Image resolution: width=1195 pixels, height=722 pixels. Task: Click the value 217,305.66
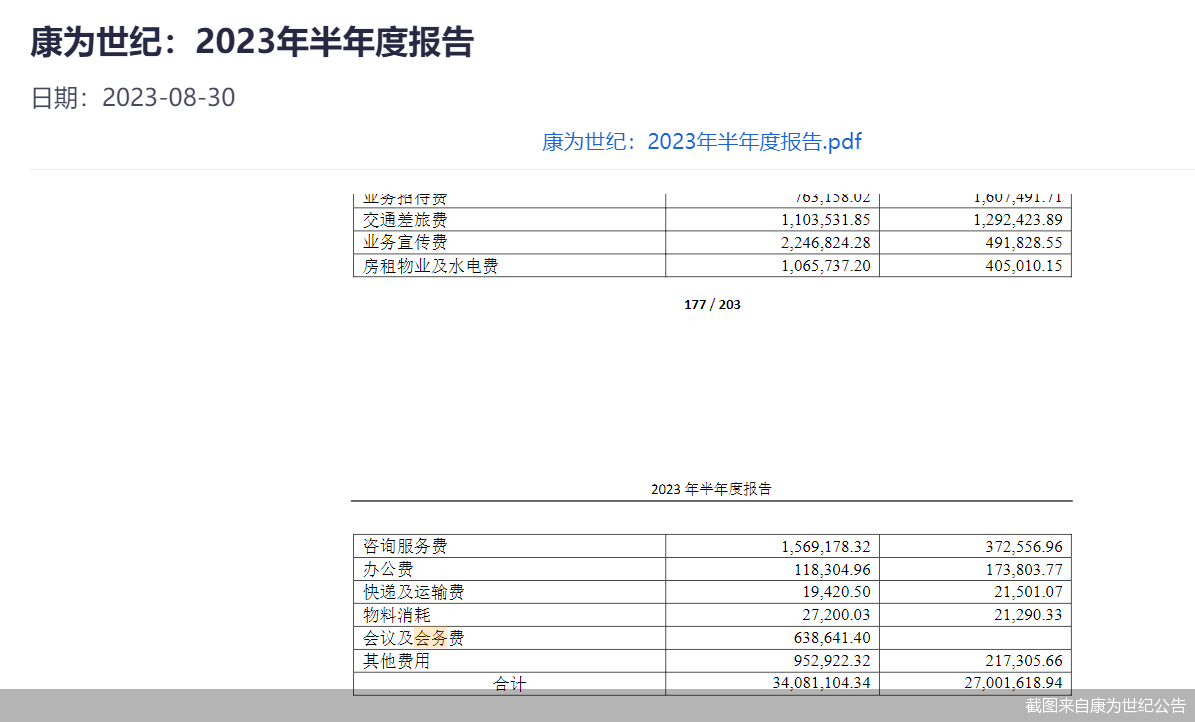tap(1024, 660)
